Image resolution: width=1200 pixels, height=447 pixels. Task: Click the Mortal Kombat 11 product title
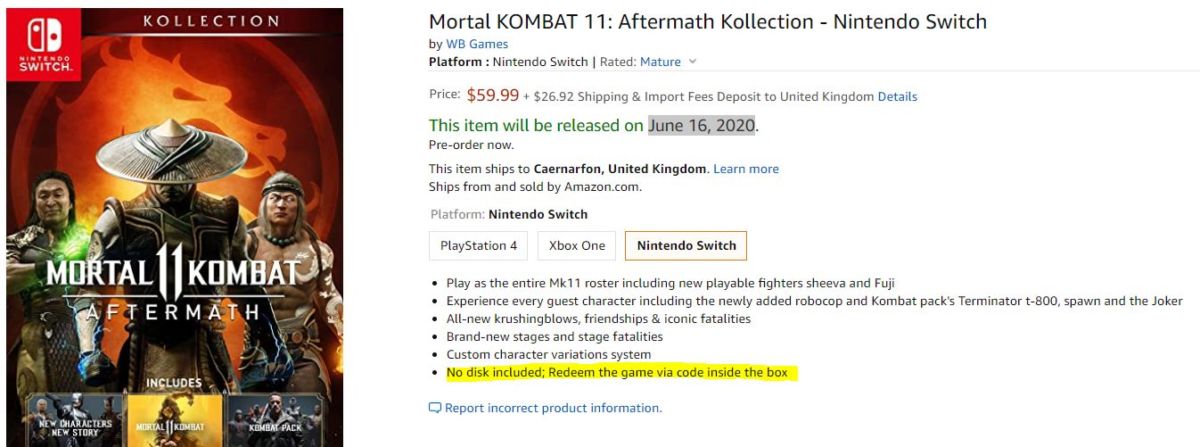click(x=707, y=21)
